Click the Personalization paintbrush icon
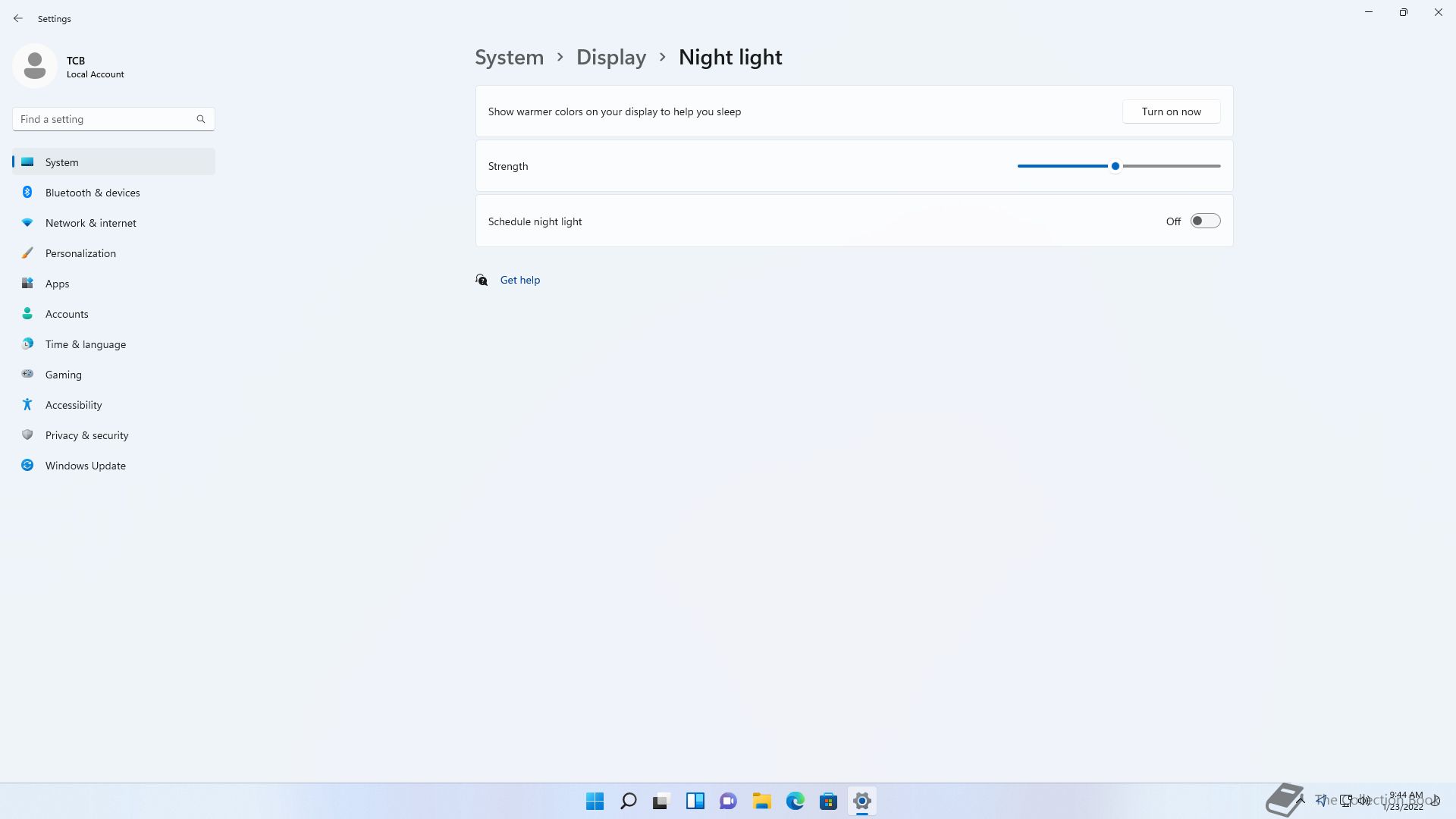1456x819 pixels. click(27, 253)
